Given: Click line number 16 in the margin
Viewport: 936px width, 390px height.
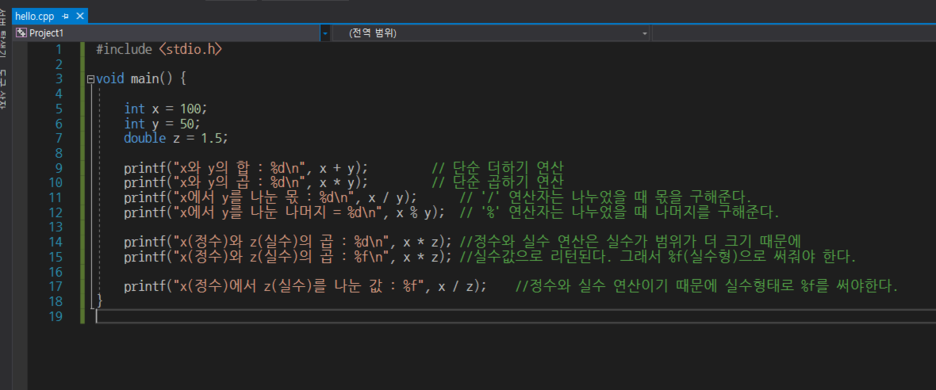Looking at the screenshot, I should tap(55, 271).
